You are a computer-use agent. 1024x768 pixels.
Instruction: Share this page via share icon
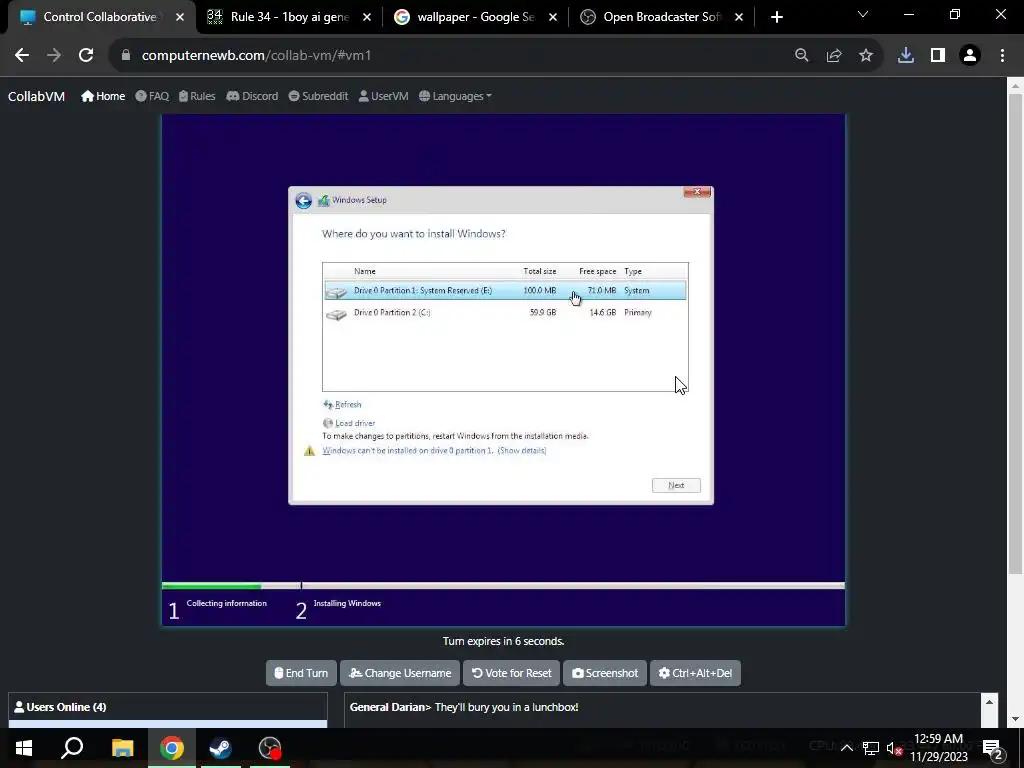tap(834, 56)
